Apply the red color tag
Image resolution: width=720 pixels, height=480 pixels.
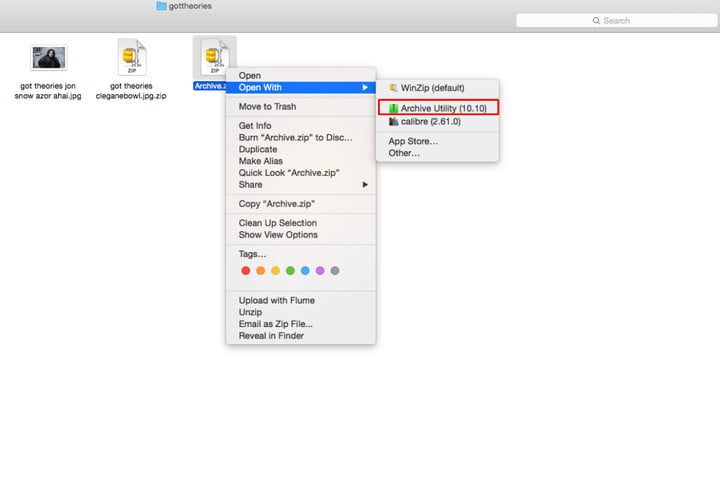pyautogui.click(x=246, y=270)
